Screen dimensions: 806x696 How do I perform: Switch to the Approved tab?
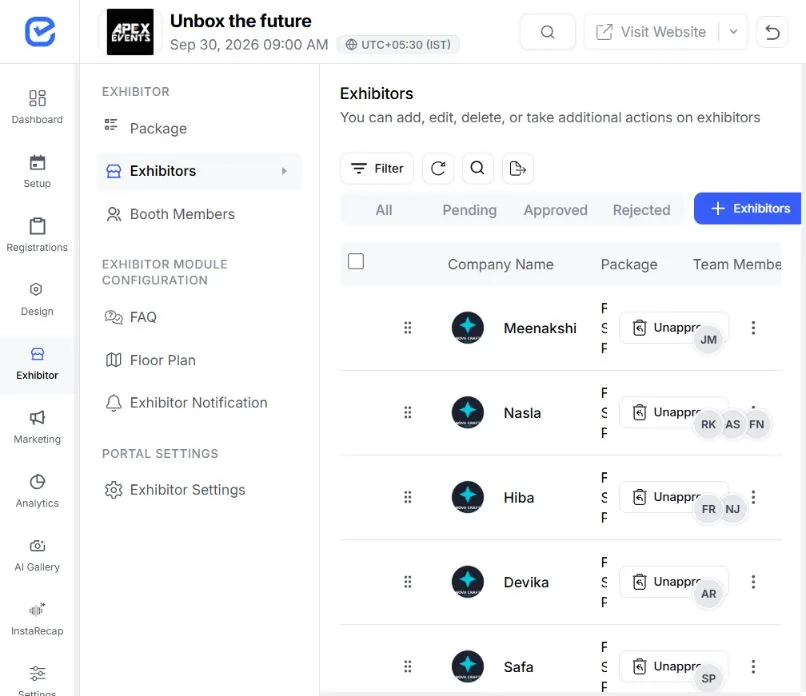coord(555,210)
